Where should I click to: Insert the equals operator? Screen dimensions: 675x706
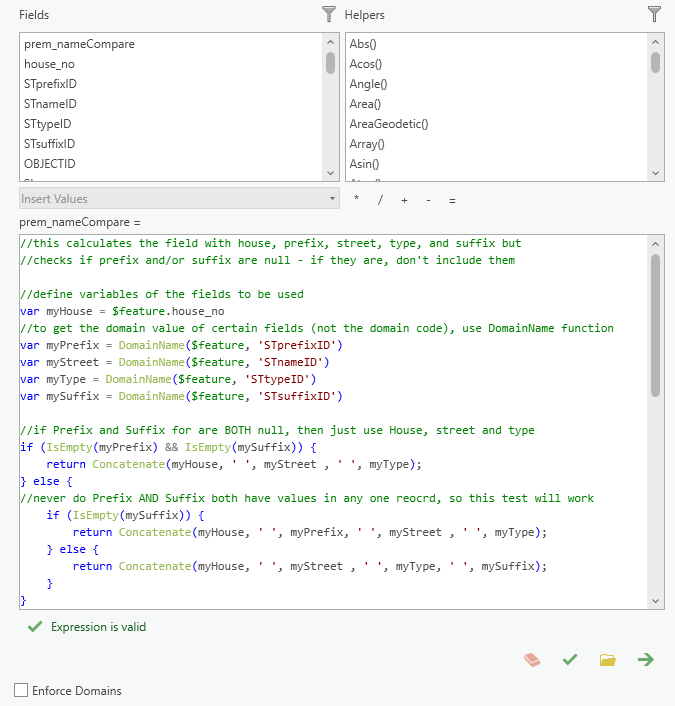pyautogui.click(x=452, y=200)
